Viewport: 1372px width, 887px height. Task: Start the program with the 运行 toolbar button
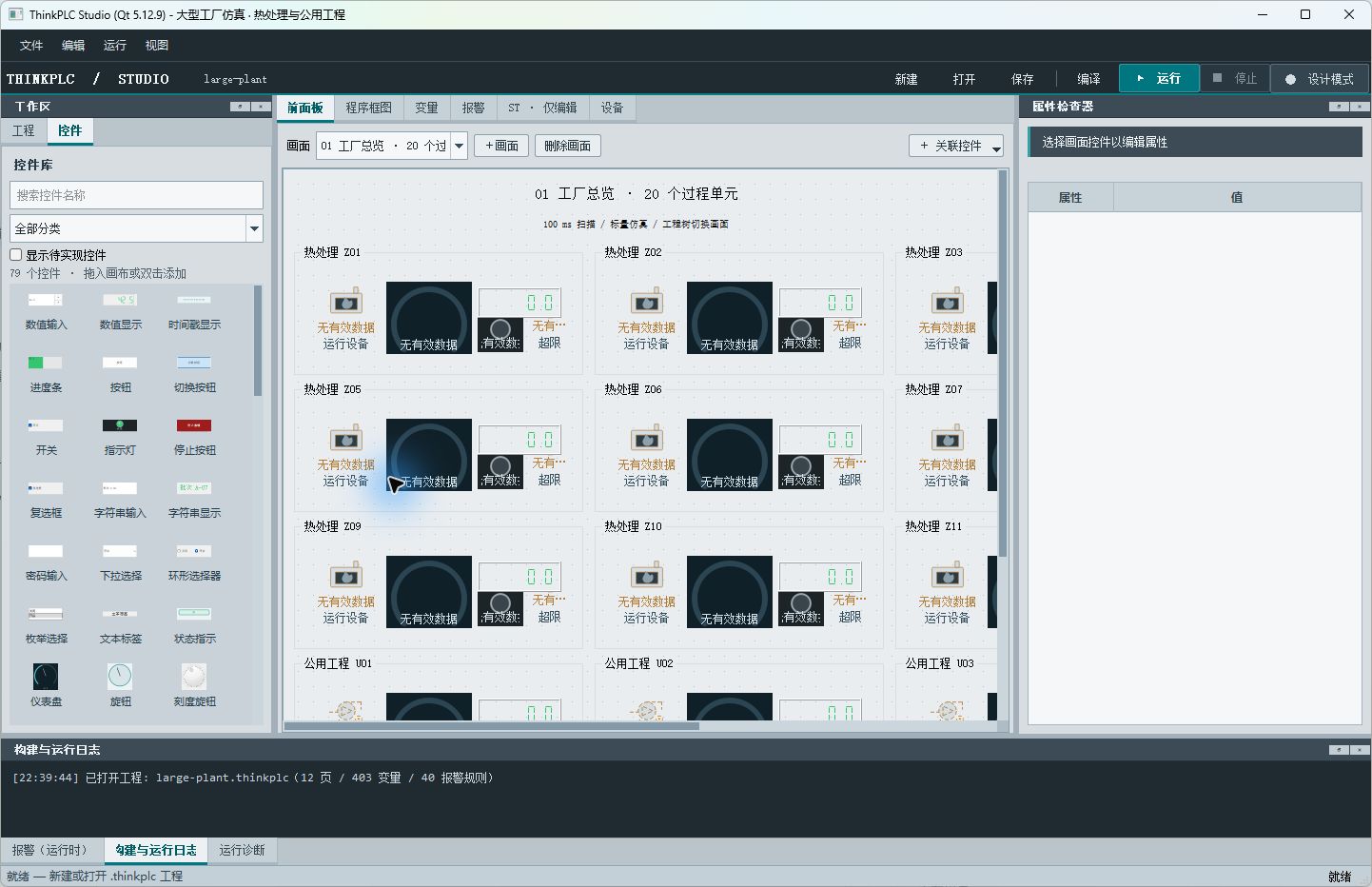(1159, 79)
